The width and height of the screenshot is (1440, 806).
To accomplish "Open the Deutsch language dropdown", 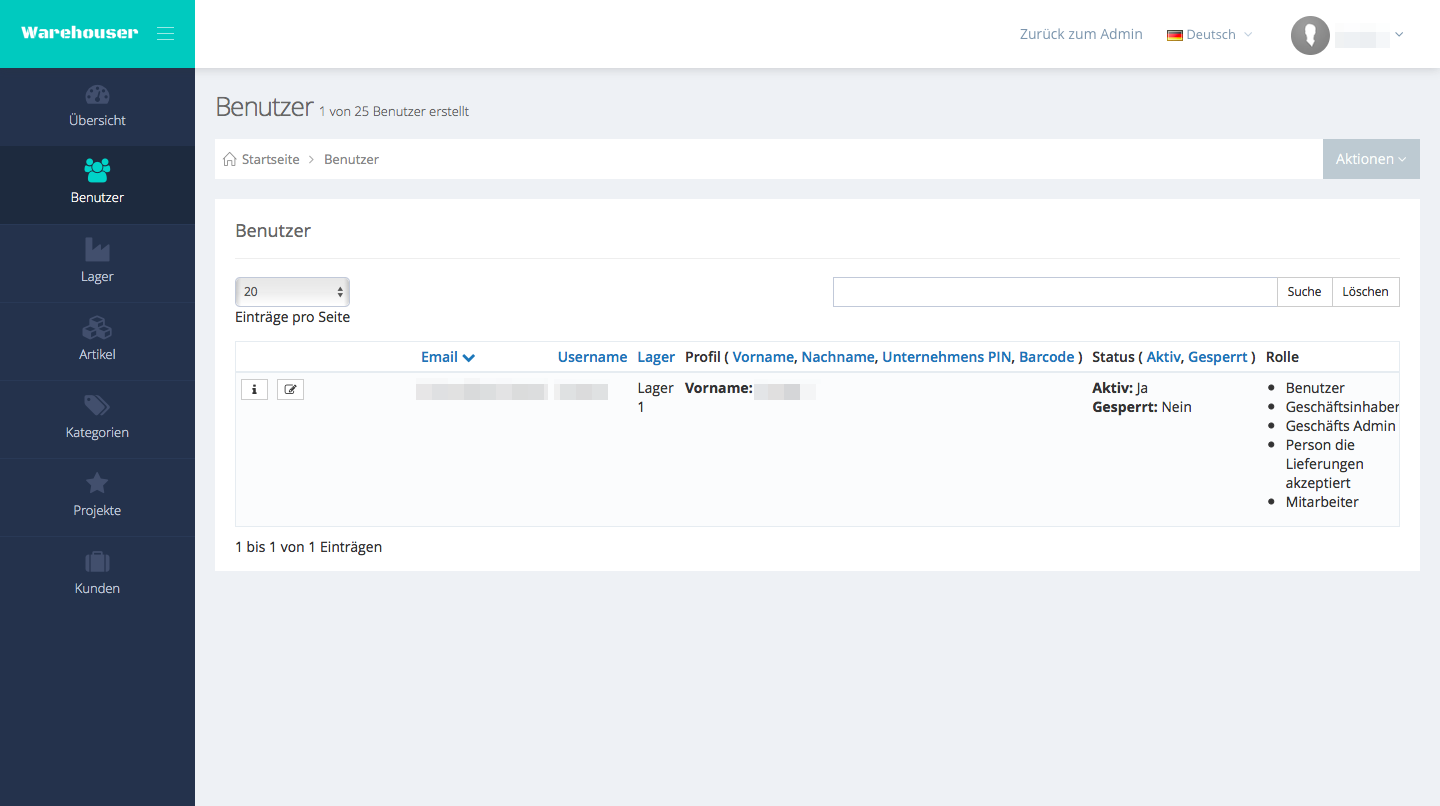I will pyautogui.click(x=1210, y=35).
